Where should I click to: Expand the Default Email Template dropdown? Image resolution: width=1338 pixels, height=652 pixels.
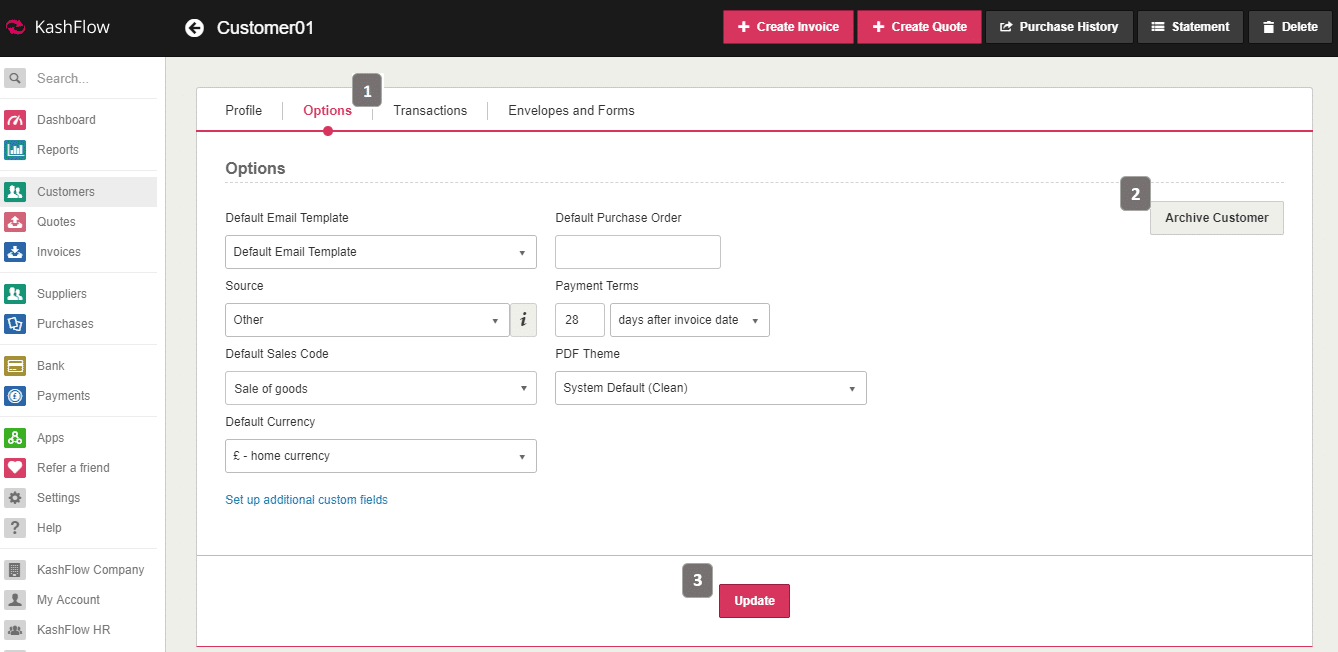[x=380, y=252]
